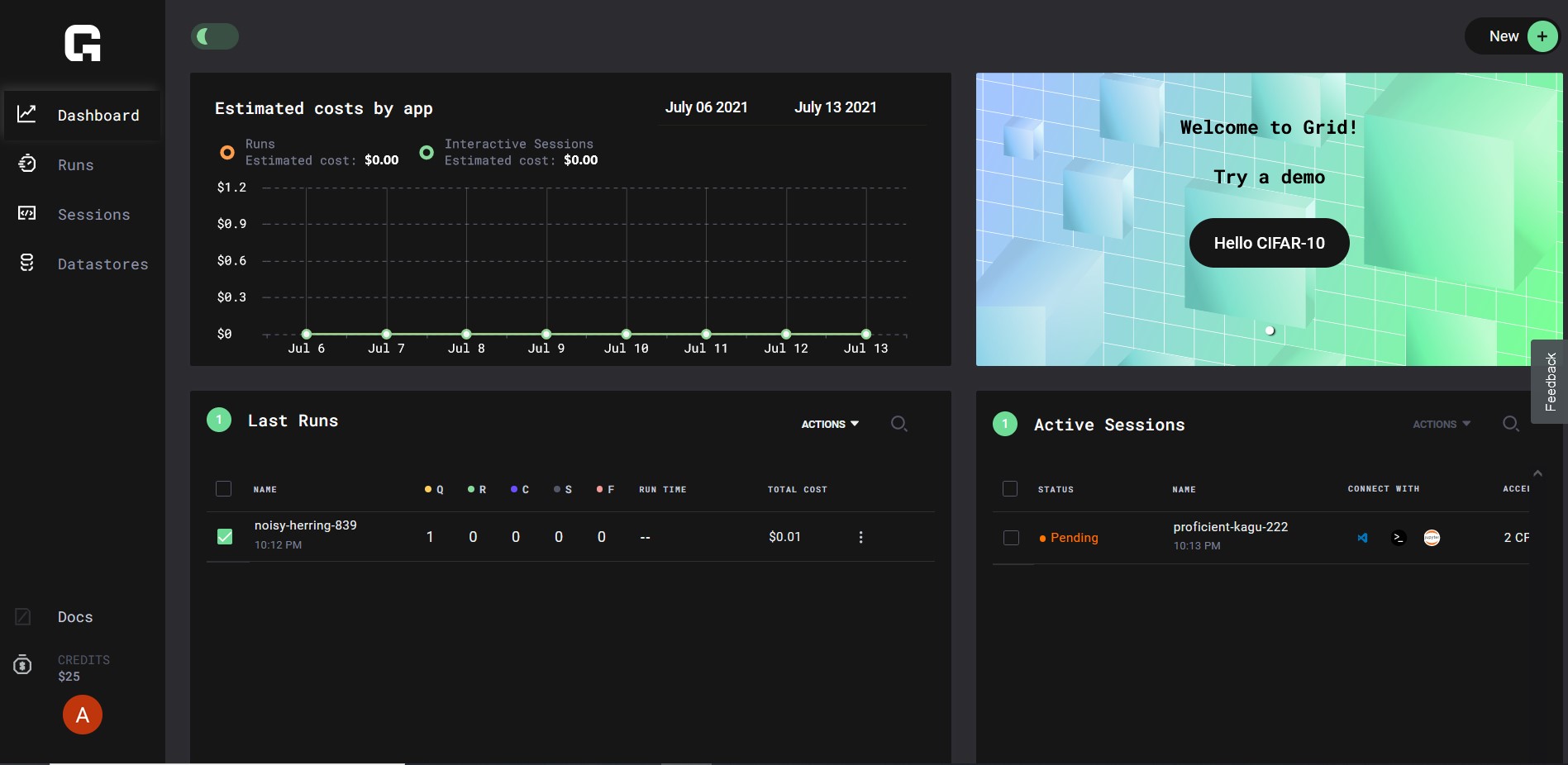Click the New button
This screenshot has width=1568, height=765.
click(x=1512, y=36)
